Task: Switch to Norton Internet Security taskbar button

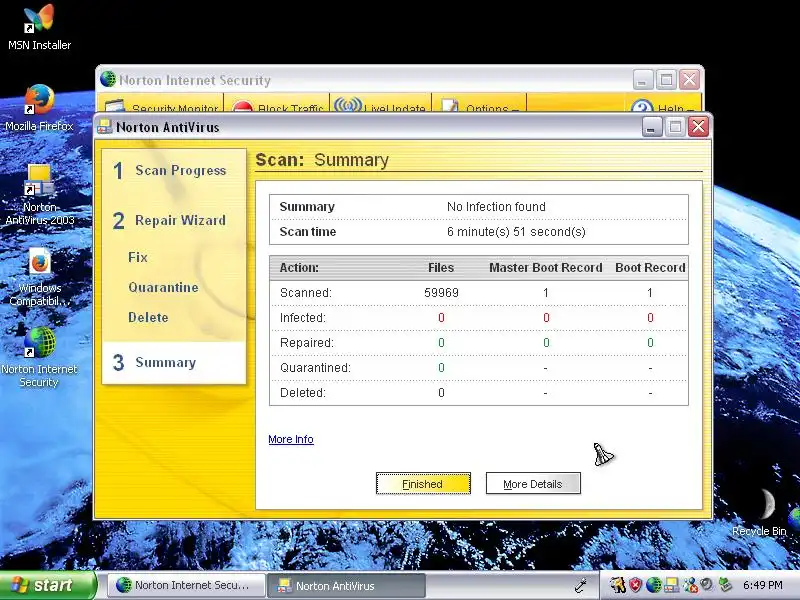Action: tap(186, 585)
